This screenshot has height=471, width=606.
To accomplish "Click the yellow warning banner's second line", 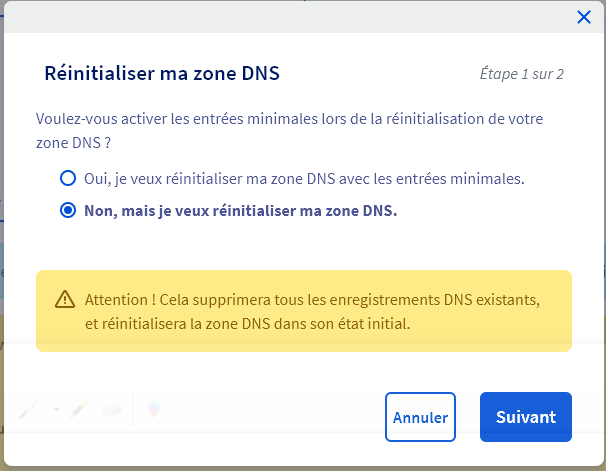I will pos(247,324).
